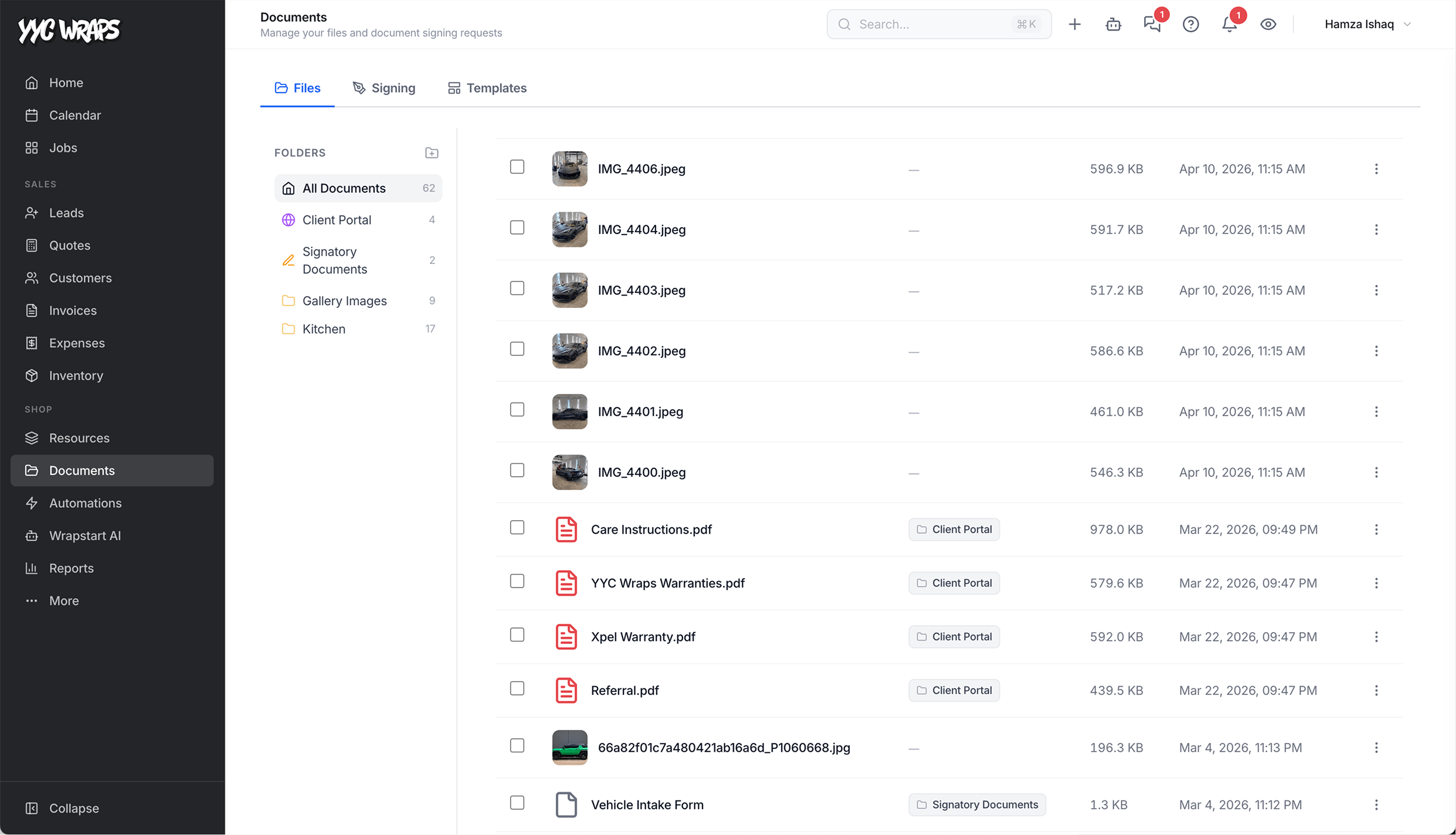Open the three-dot menu for IMG_4406.jpeg

[1376, 169]
